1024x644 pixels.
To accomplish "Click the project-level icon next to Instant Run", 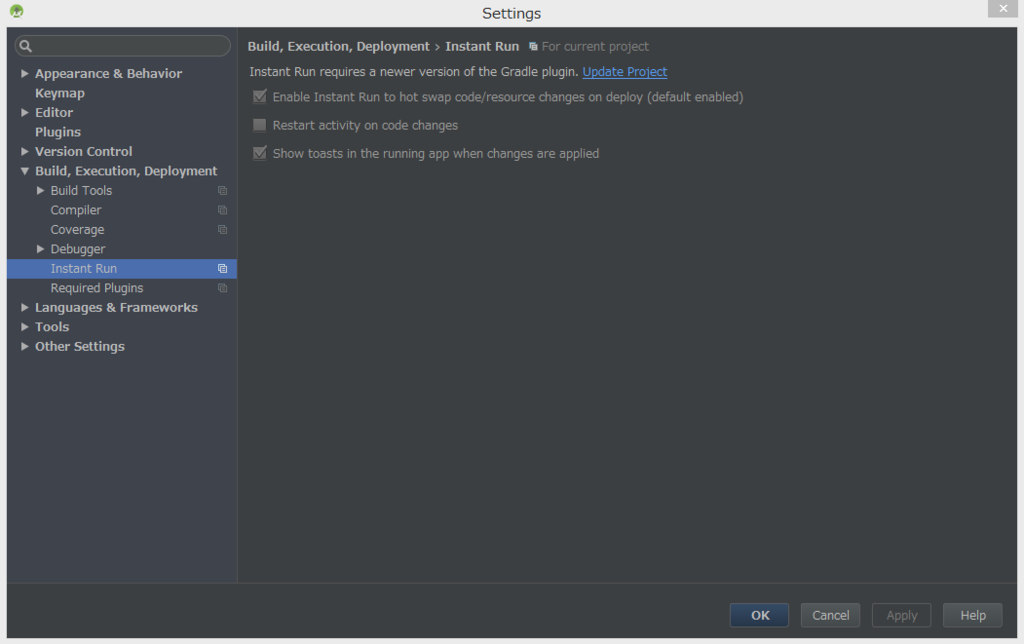I will coord(222,268).
